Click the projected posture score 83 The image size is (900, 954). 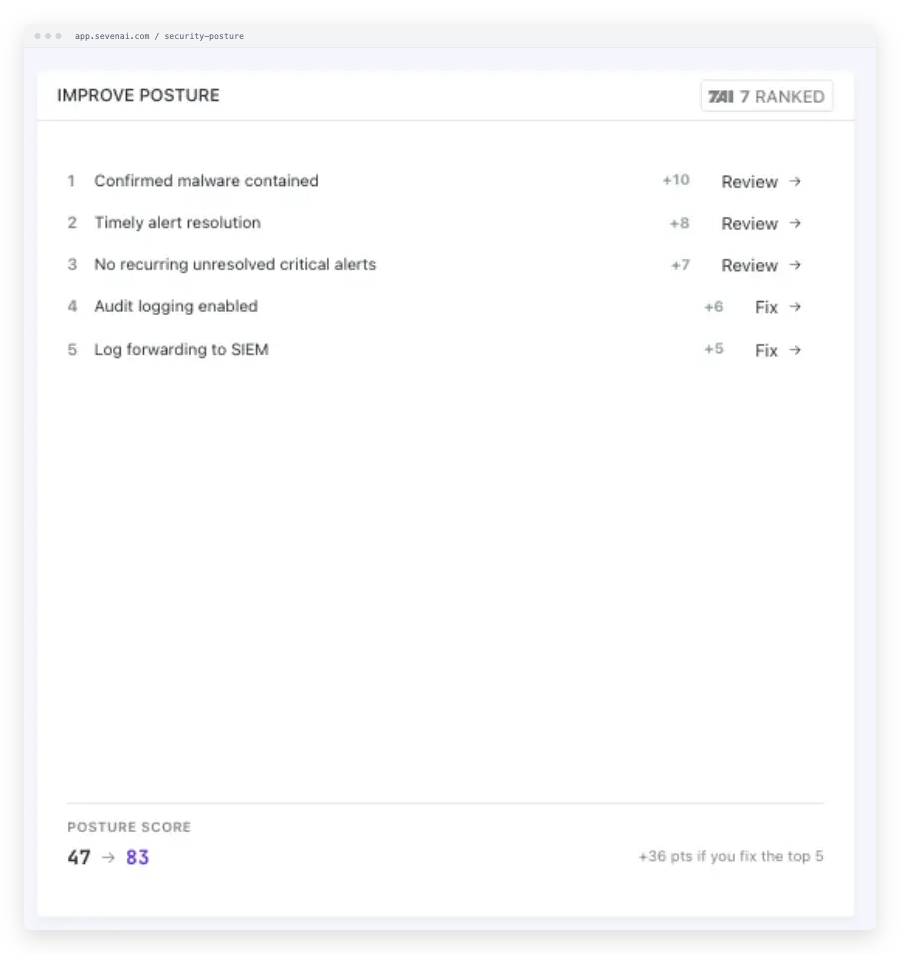pos(138,857)
